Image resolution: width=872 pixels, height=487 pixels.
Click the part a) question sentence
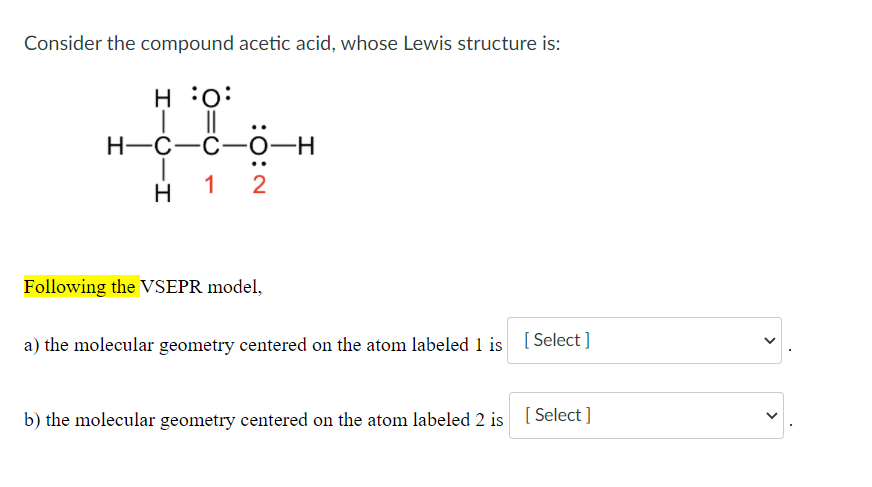tap(262, 345)
